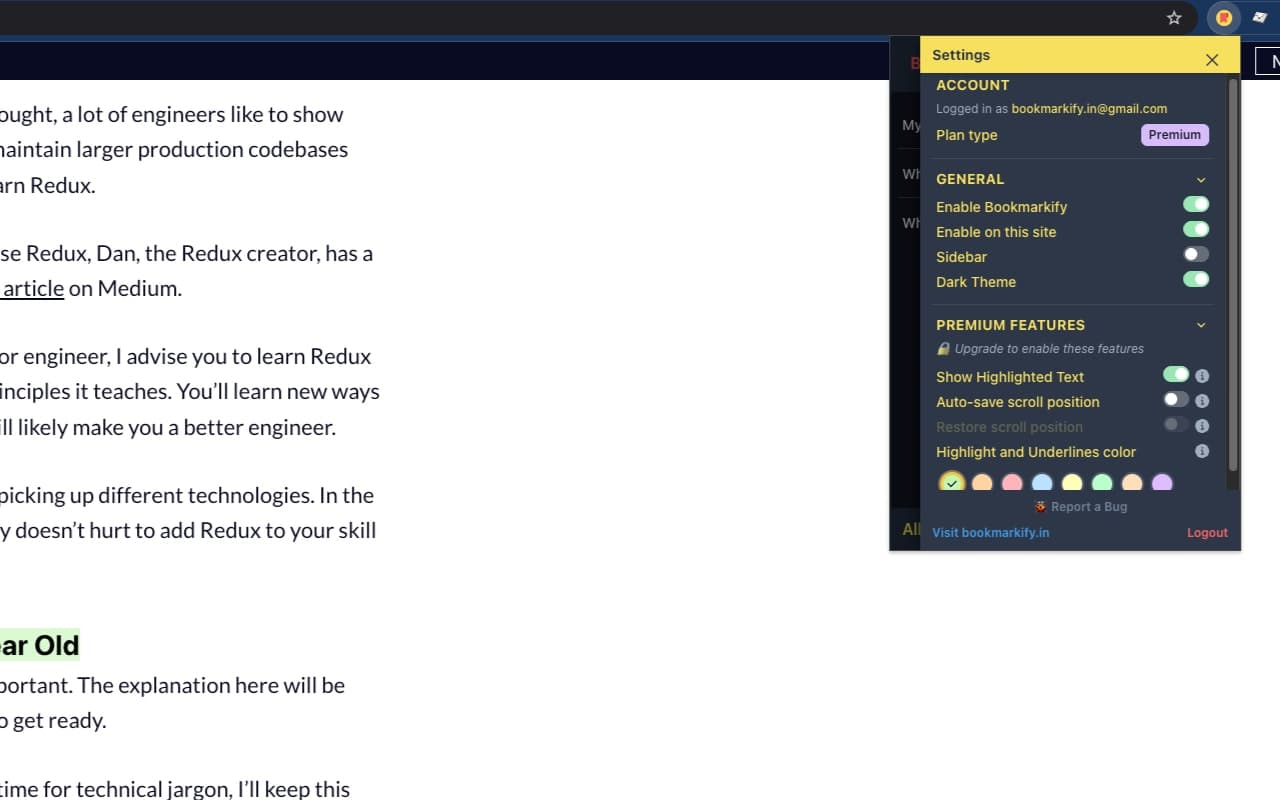
Task: Click the info icon next to Auto-save scroll position
Action: point(1202,400)
